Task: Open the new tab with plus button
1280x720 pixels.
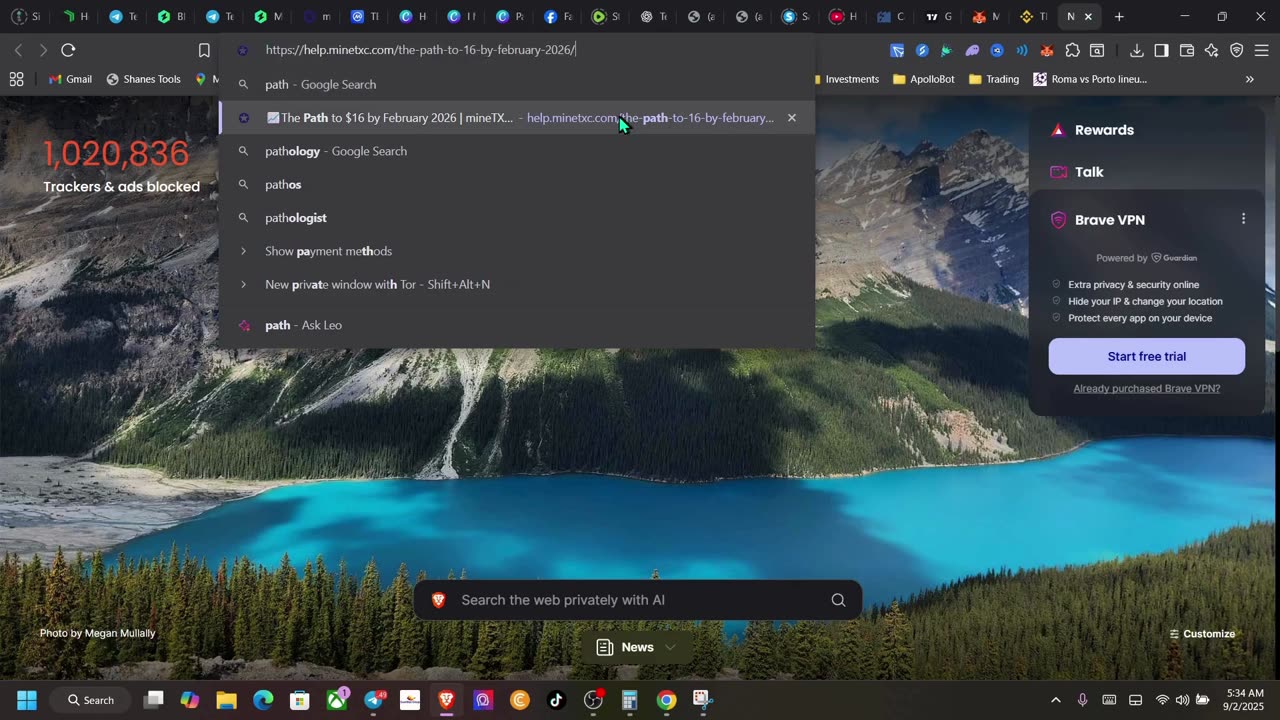Action: tap(1119, 16)
